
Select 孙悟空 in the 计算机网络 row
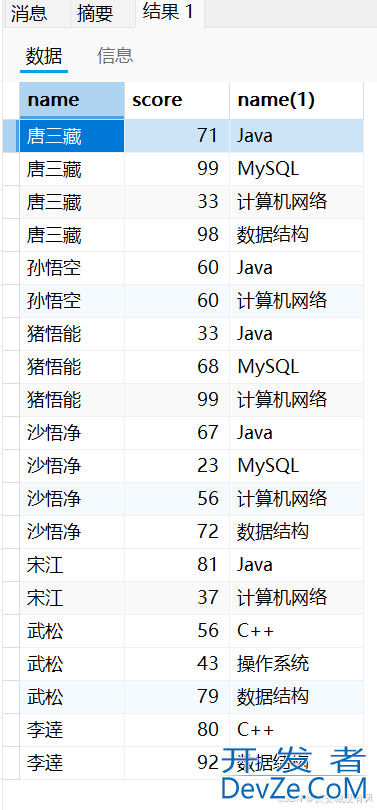pyautogui.click(x=72, y=301)
